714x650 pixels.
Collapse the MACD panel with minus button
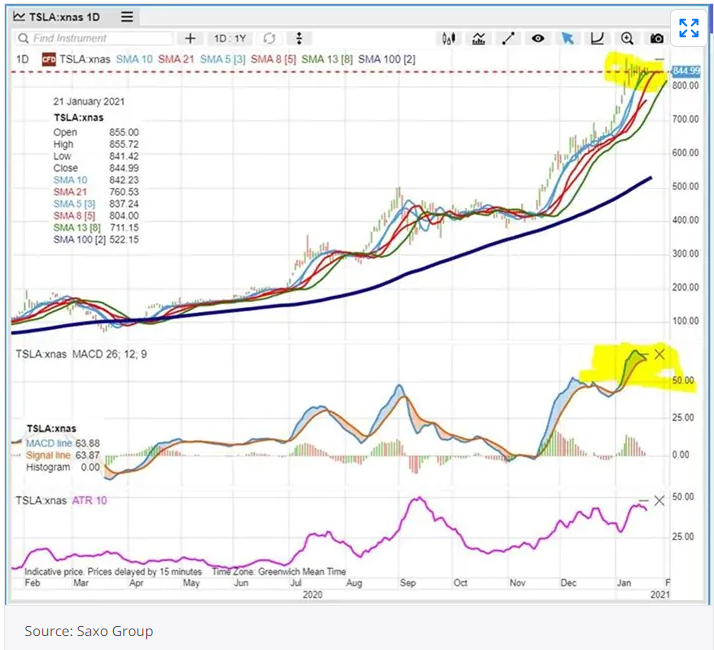(643, 354)
